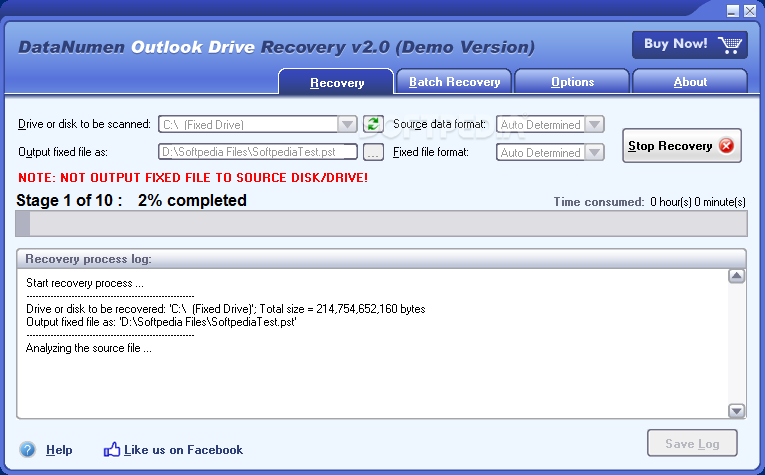Click the DataNumen Outlook Drive Recovery title

pyautogui.click(x=276, y=47)
